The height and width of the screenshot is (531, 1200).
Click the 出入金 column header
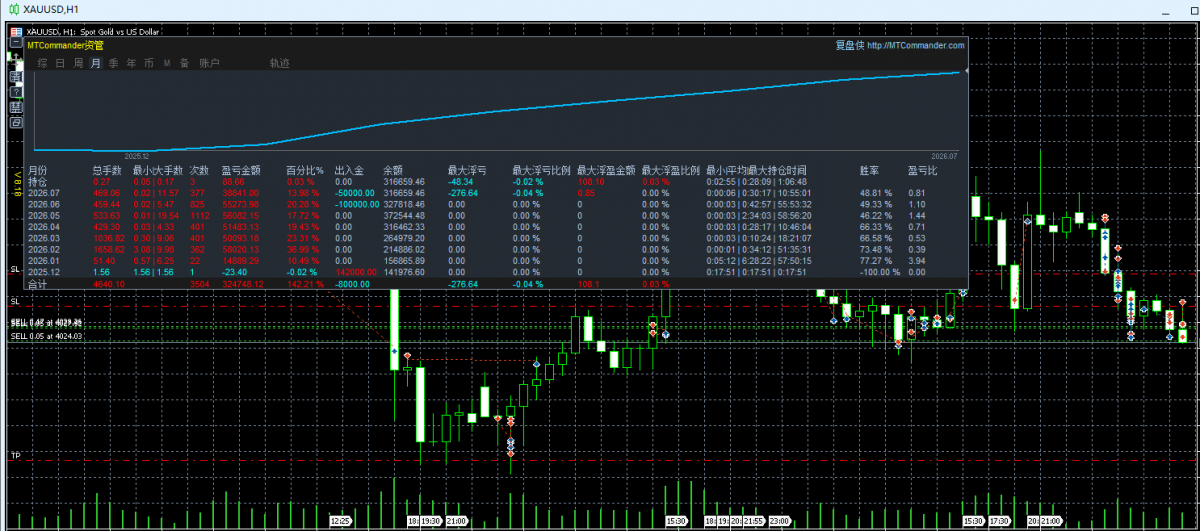(349, 171)
